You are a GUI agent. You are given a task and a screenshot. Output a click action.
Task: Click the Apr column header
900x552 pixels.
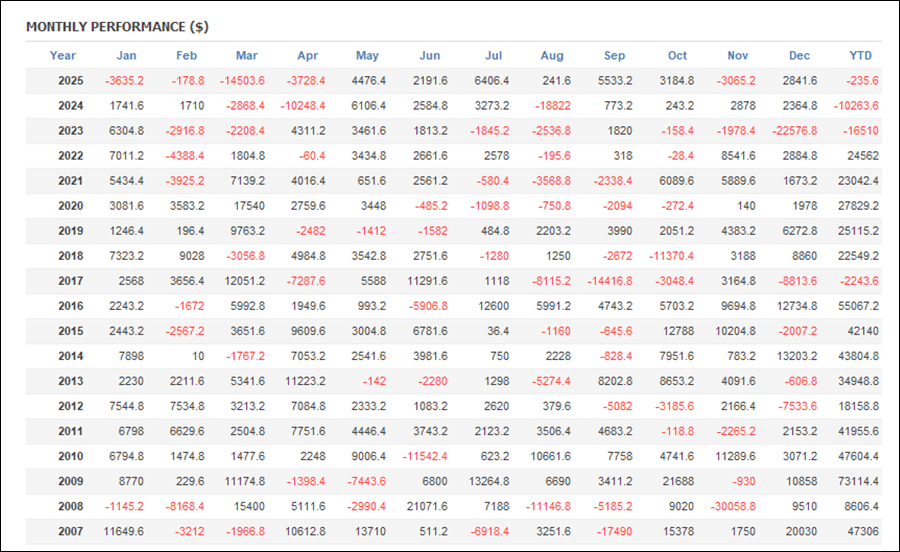tap(307, 56)
